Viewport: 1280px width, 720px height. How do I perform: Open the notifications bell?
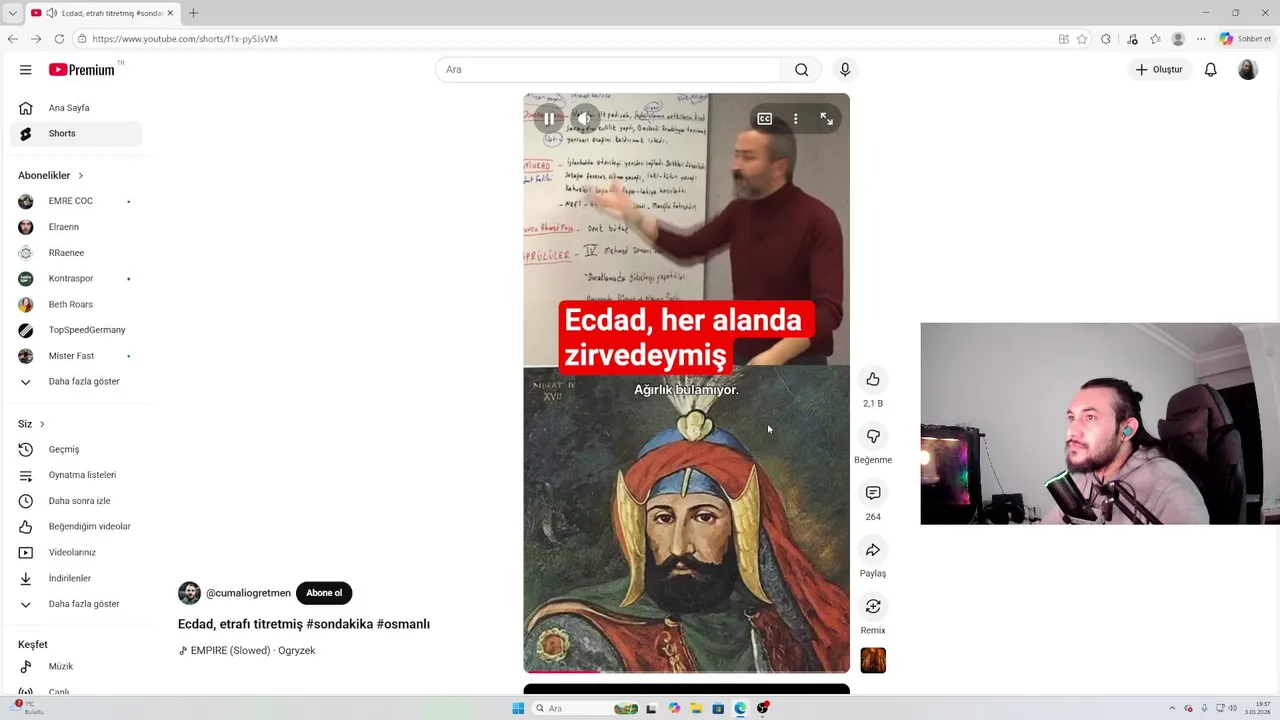[1210, 70]
